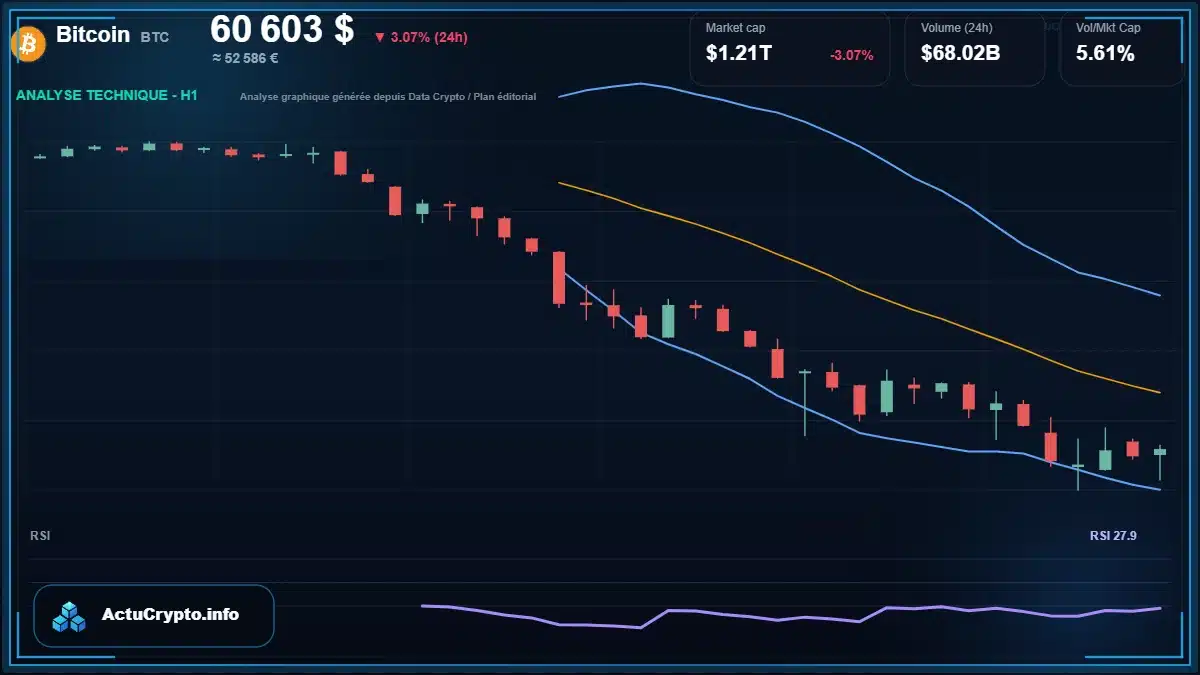Click the $1.21T market cap value
Screen dimensions: 1200x675
[738, 54]
